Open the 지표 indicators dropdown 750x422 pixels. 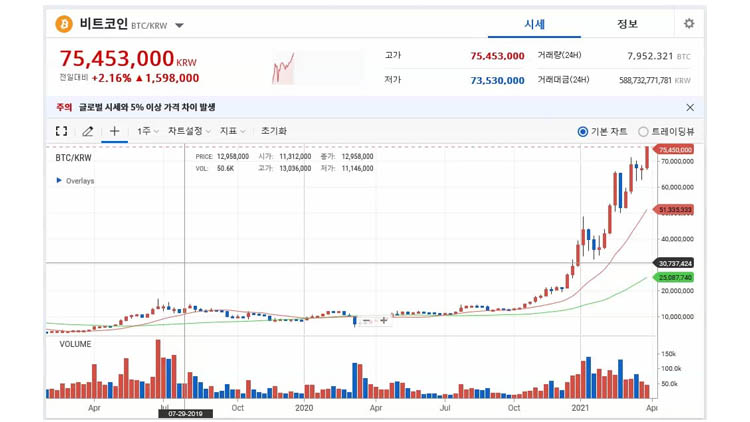coord(232,131)
